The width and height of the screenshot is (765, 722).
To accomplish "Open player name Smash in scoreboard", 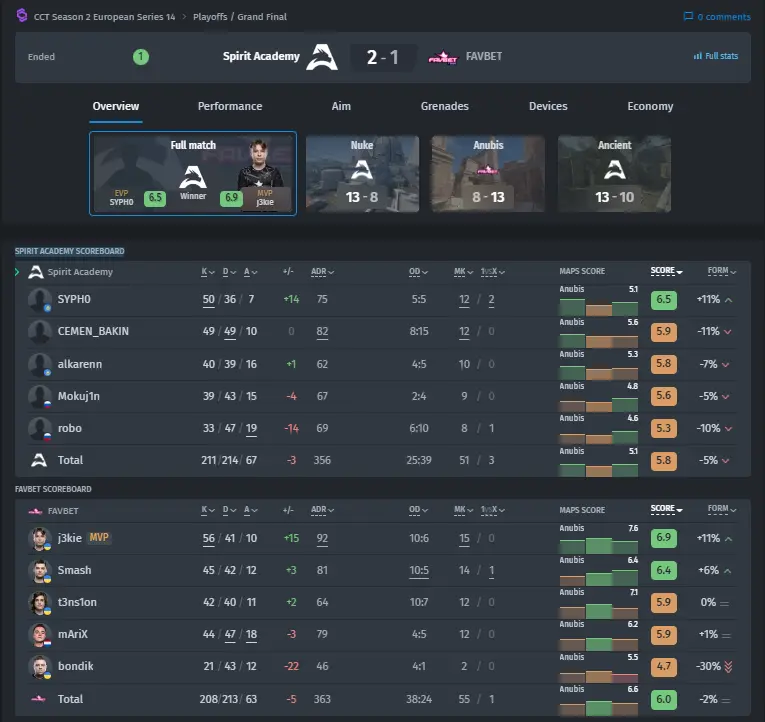I will (x=74, y=570).
